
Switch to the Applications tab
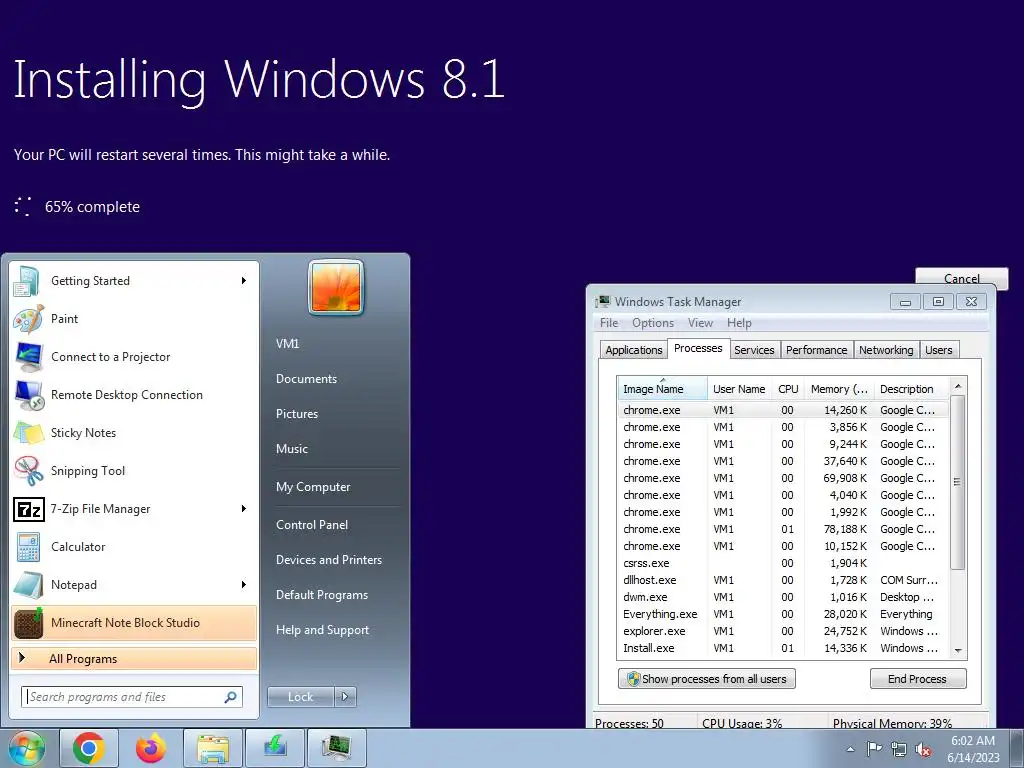tap(633, 350)
